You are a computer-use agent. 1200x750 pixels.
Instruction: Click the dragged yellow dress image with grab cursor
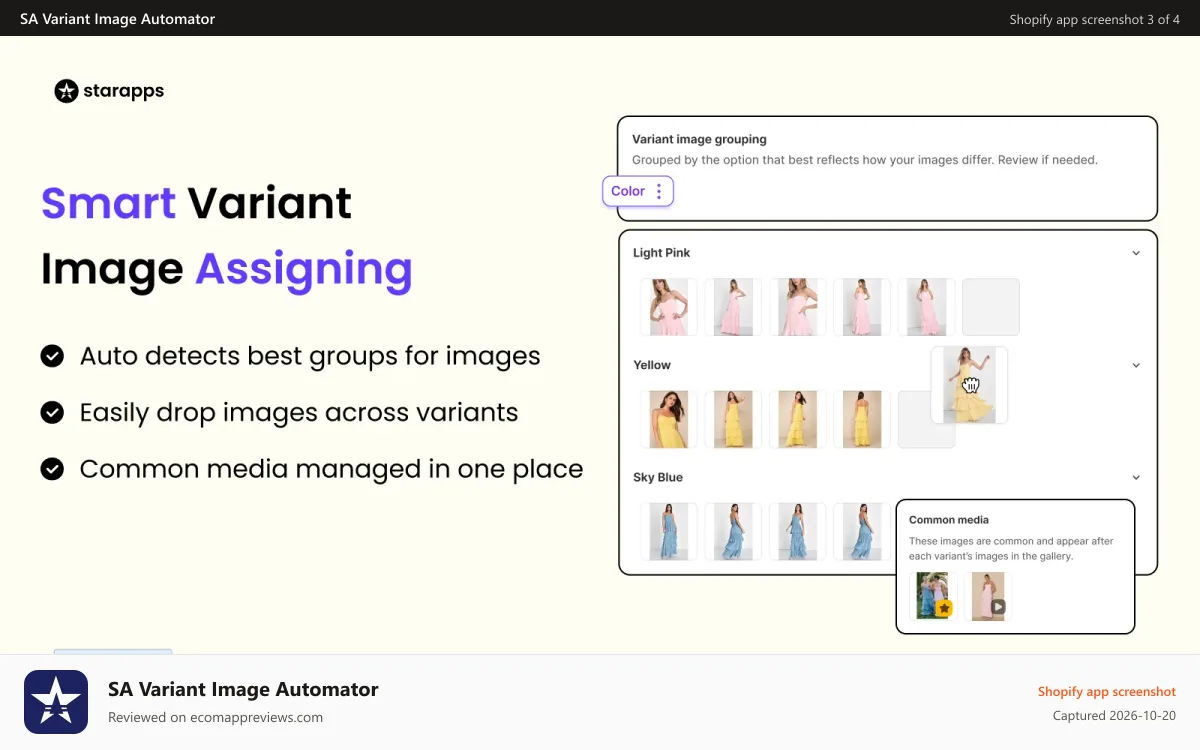tap(969, 385)
